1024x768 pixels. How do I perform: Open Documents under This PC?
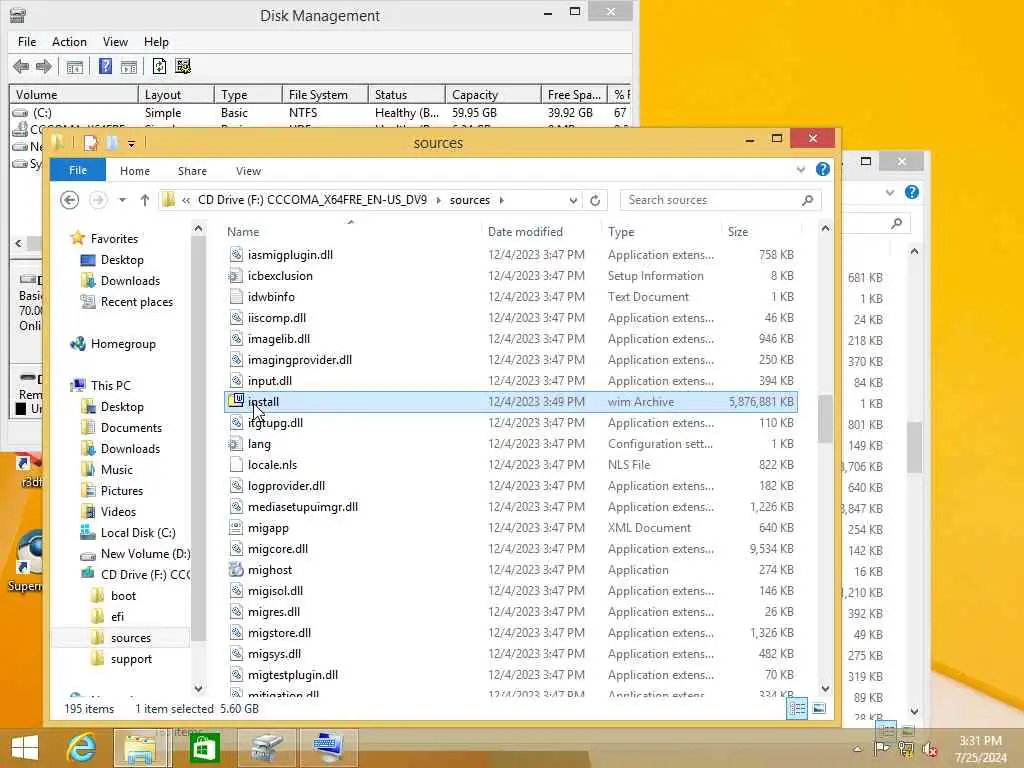131,428
